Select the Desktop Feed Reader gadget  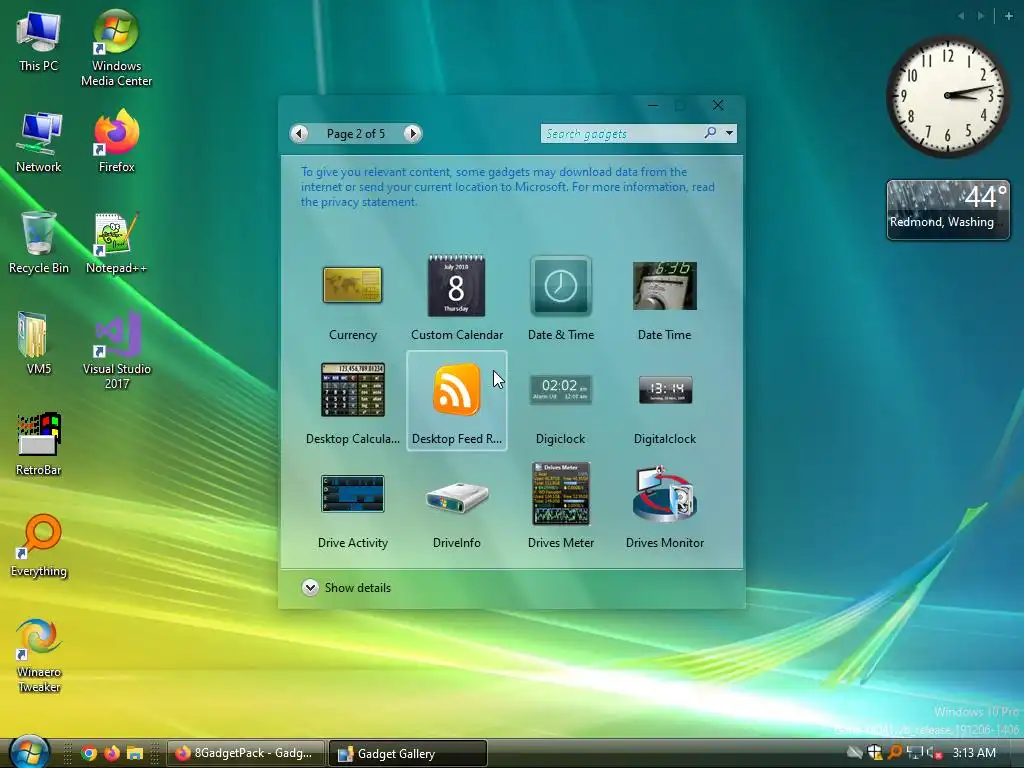[x=456, y=401]
